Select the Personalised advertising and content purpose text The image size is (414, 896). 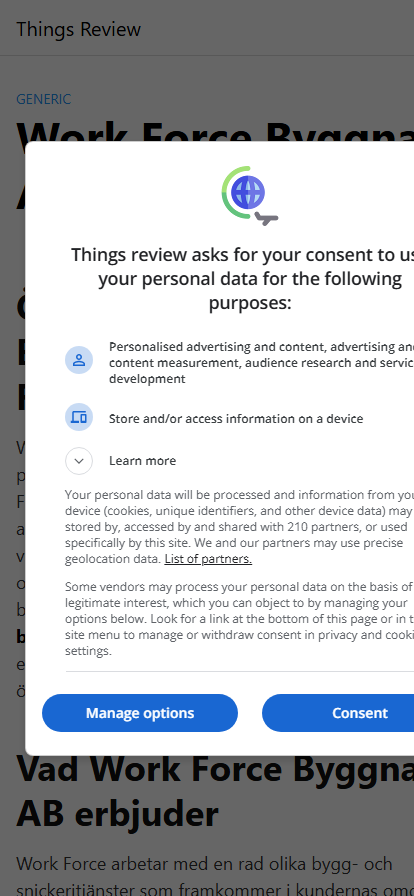click(x=261, y=362)
